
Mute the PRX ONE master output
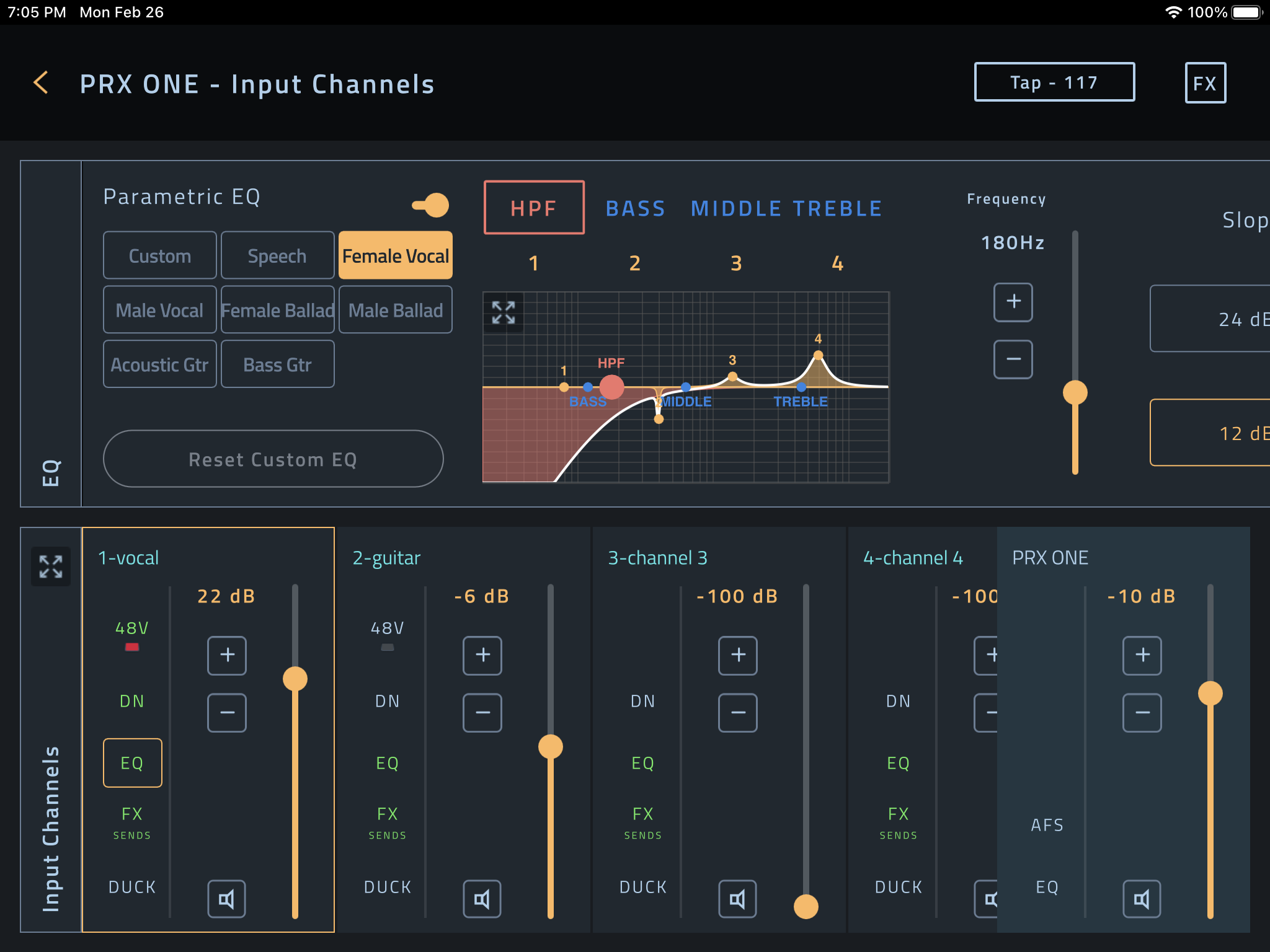click(x=1142, y=899)
